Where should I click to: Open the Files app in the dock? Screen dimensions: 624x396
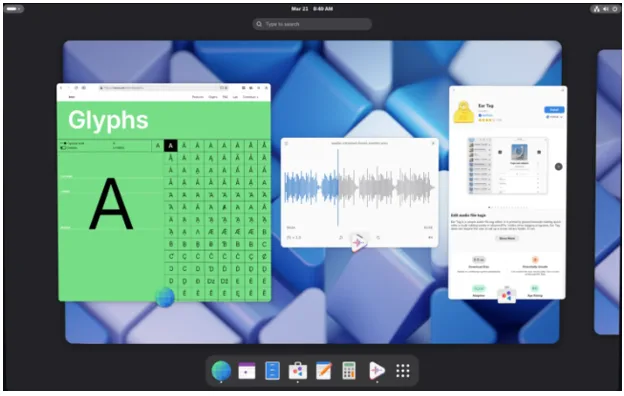[272, 371]
